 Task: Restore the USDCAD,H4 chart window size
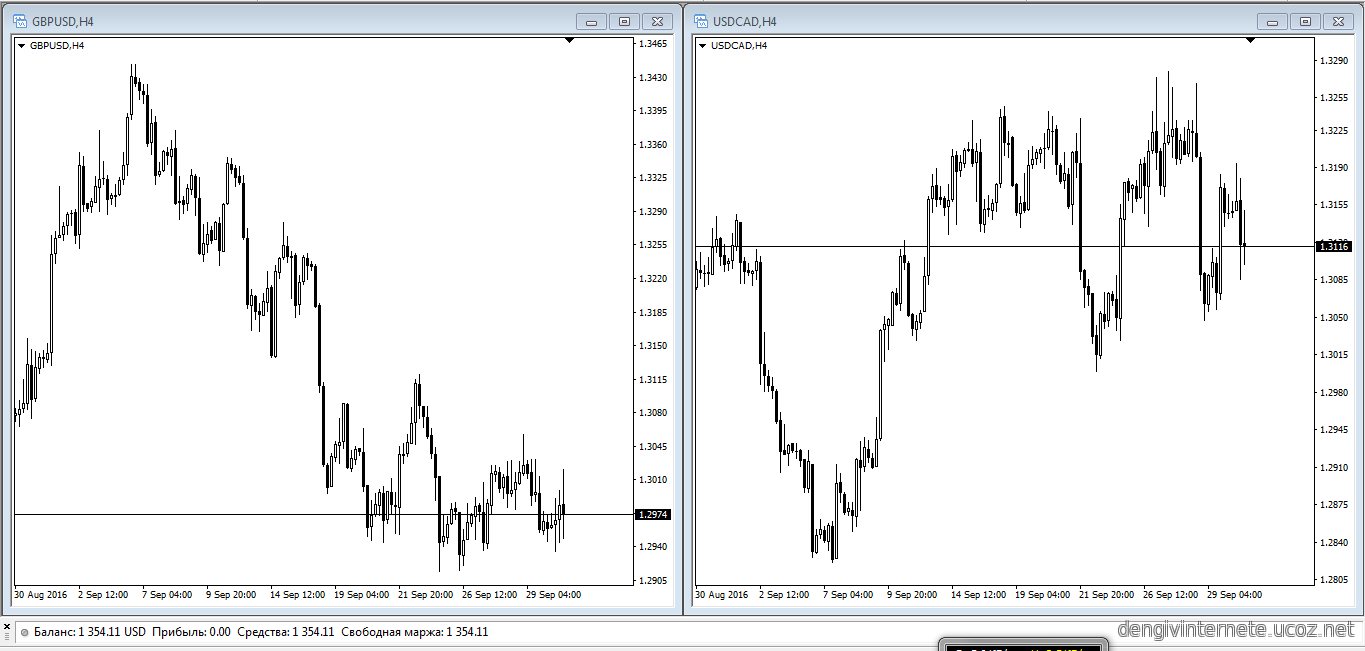[1305, 21]
